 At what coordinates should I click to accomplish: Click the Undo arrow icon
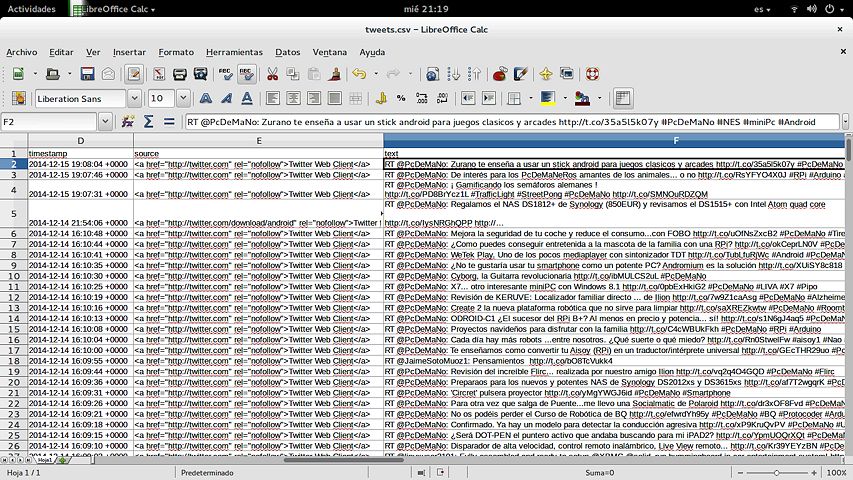359,74
